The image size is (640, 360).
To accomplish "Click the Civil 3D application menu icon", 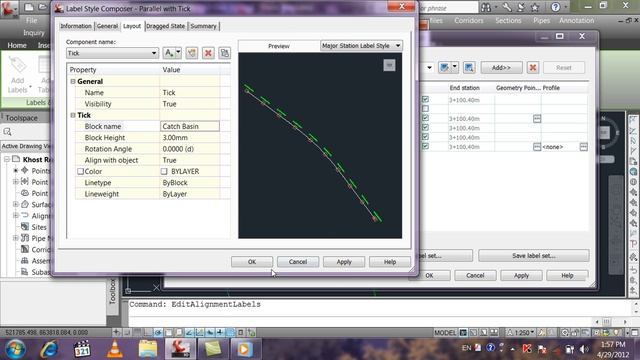I will tap(9, 8).
